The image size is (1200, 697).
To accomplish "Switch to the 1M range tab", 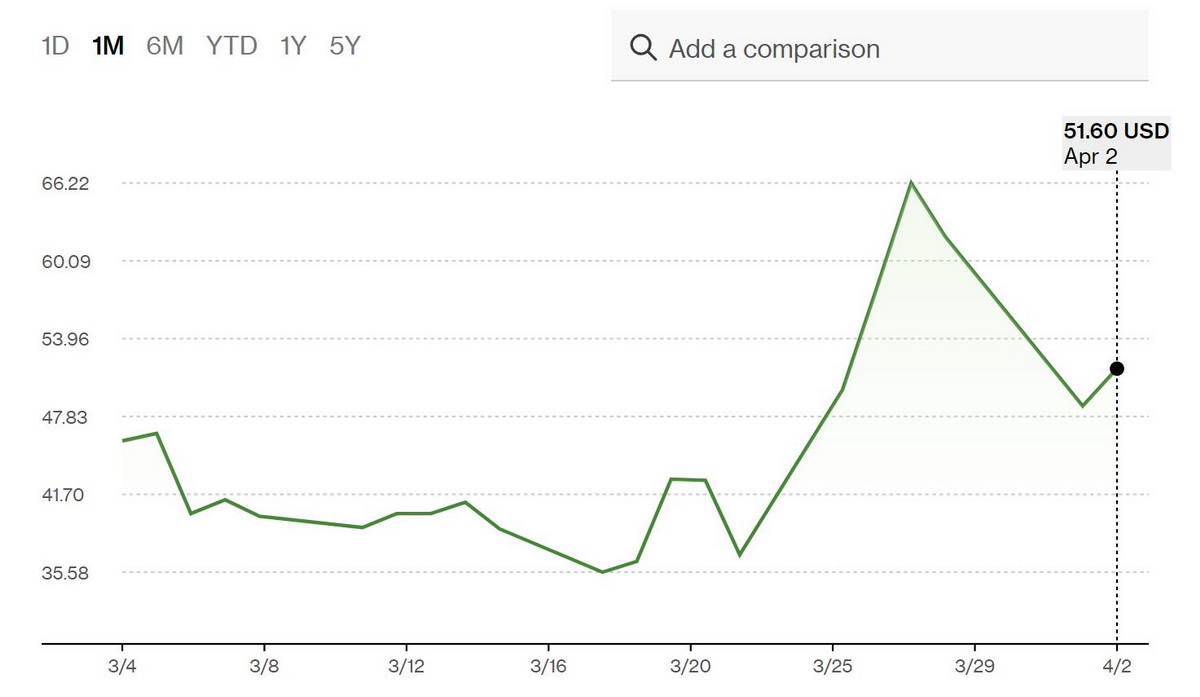I will pos(107,46).
